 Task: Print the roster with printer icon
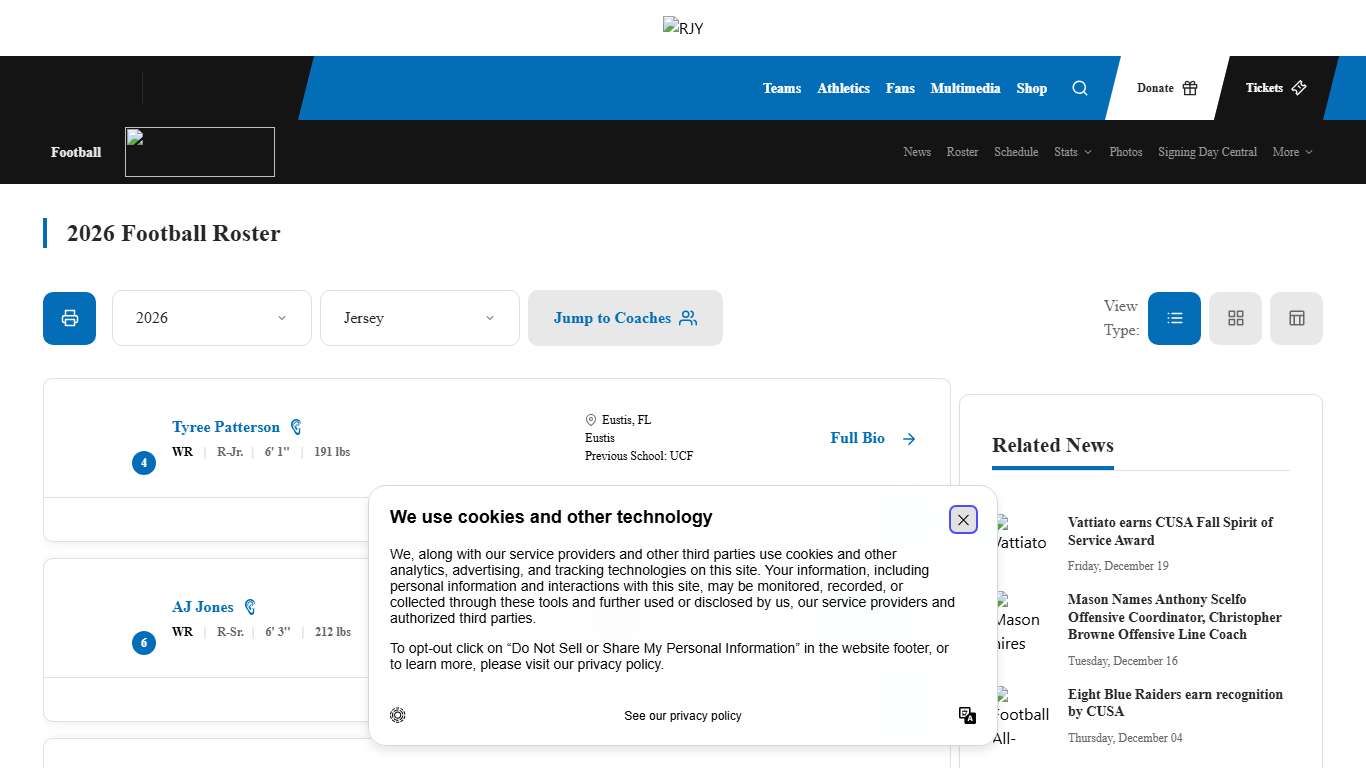(x=70, y=318)
